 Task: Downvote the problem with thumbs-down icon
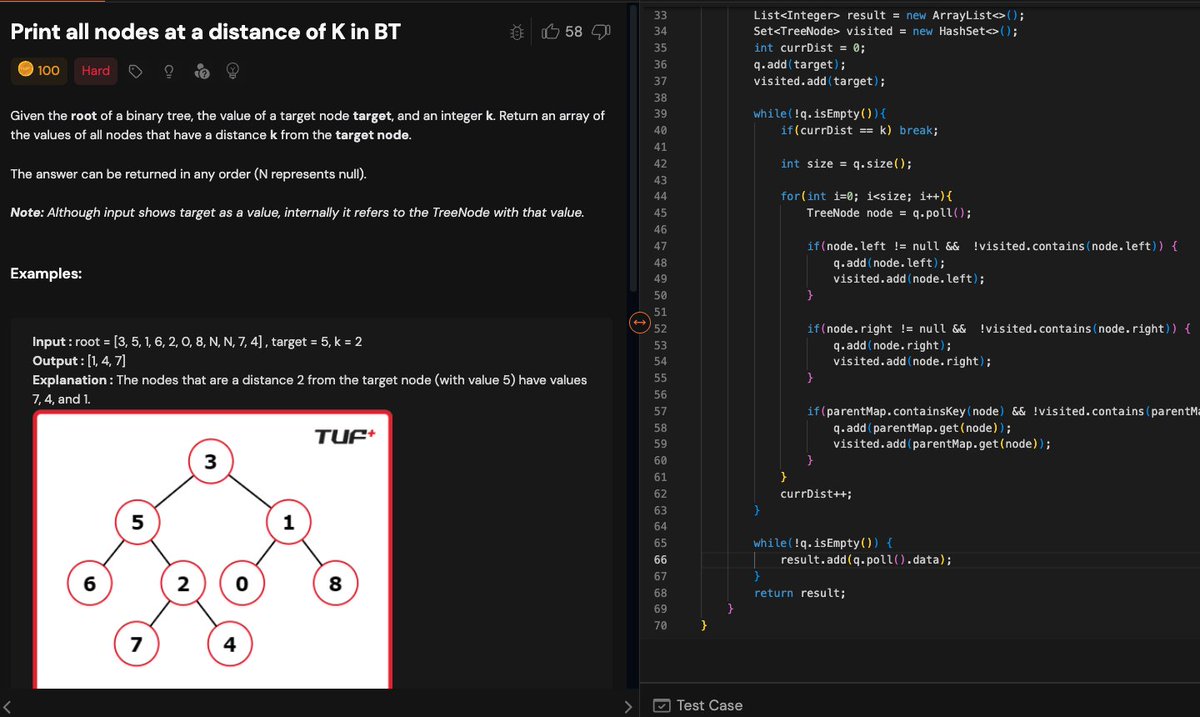click(601, 33)
